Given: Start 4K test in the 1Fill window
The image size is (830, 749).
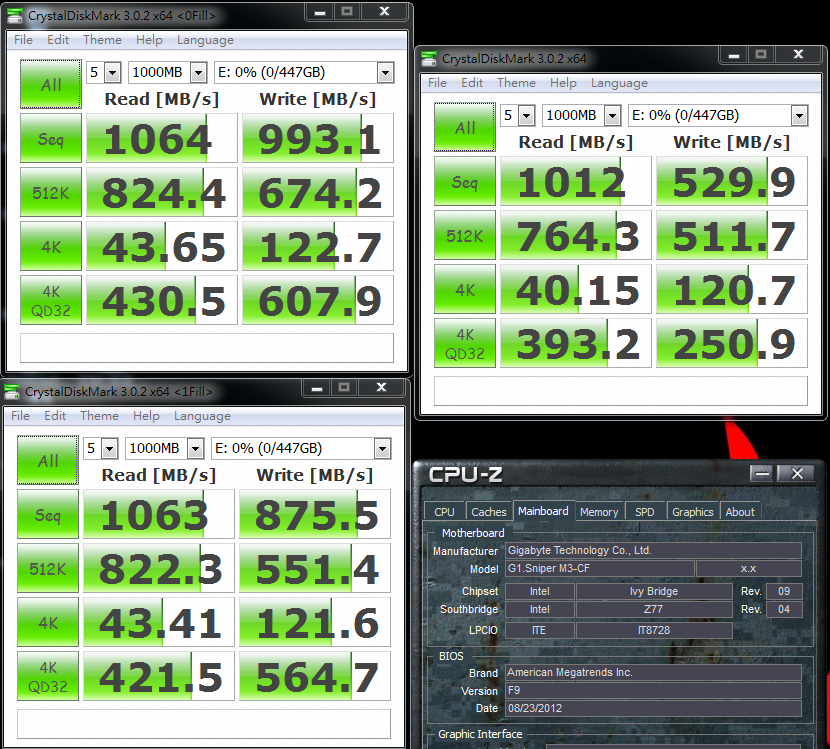Looking at the screenshot, I should (x=48, y=622).
